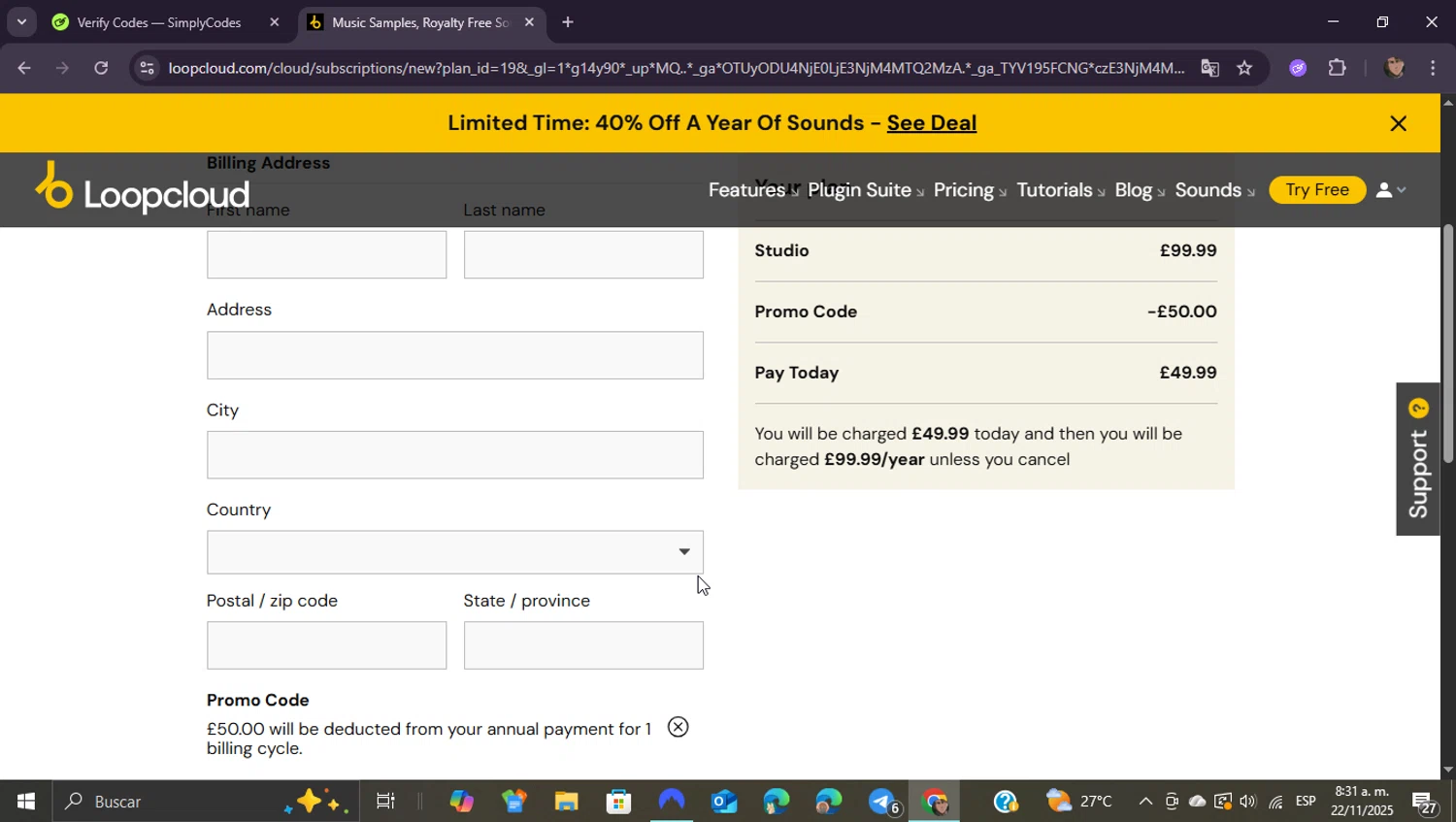Open the tab search dropdown arrow
1456x822 pixels.
point(21,21)
